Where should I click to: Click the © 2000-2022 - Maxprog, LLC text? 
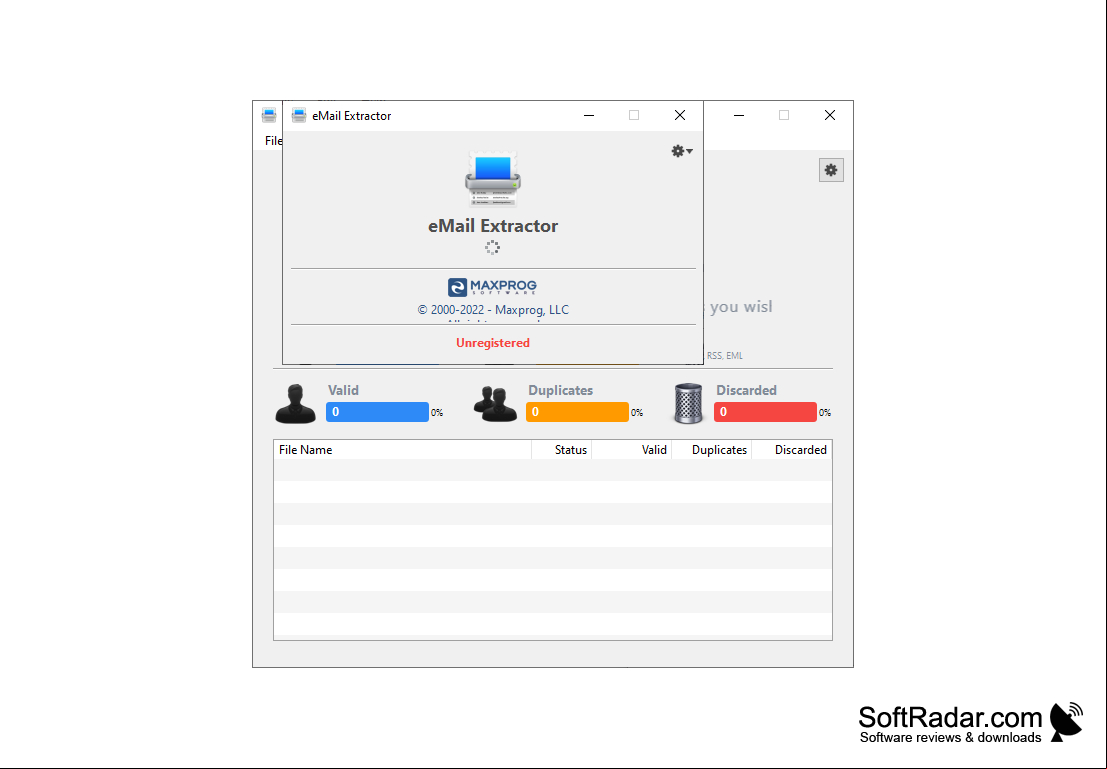[493, 310]
